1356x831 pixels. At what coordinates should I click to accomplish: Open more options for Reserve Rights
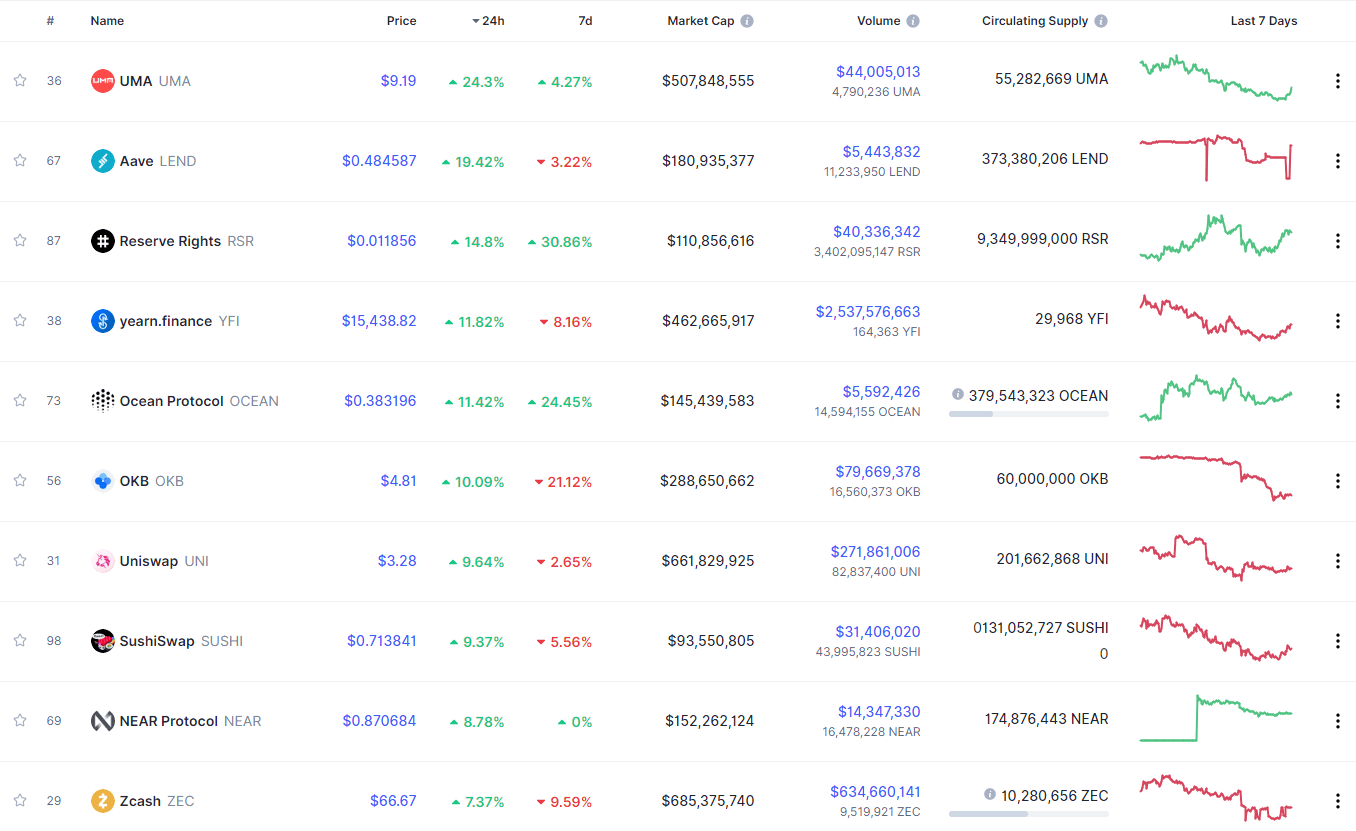[x=1337, y=241]
